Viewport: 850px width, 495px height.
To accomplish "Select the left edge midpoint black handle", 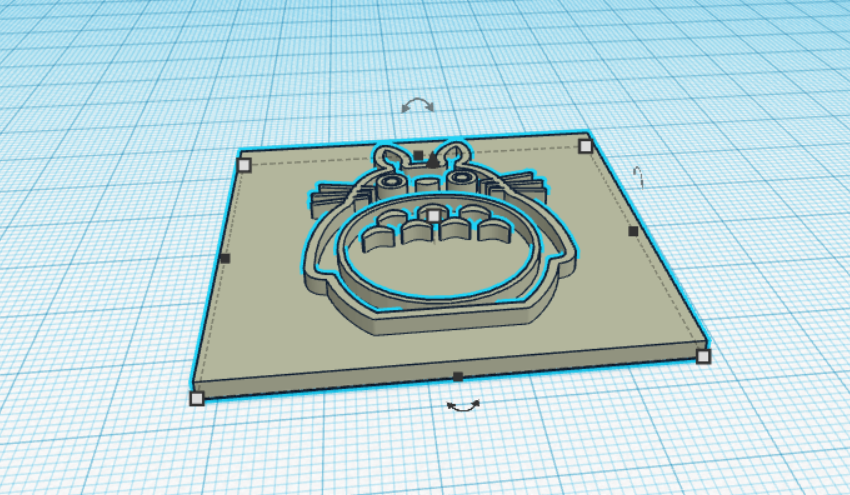I will [x=224, y=258].
